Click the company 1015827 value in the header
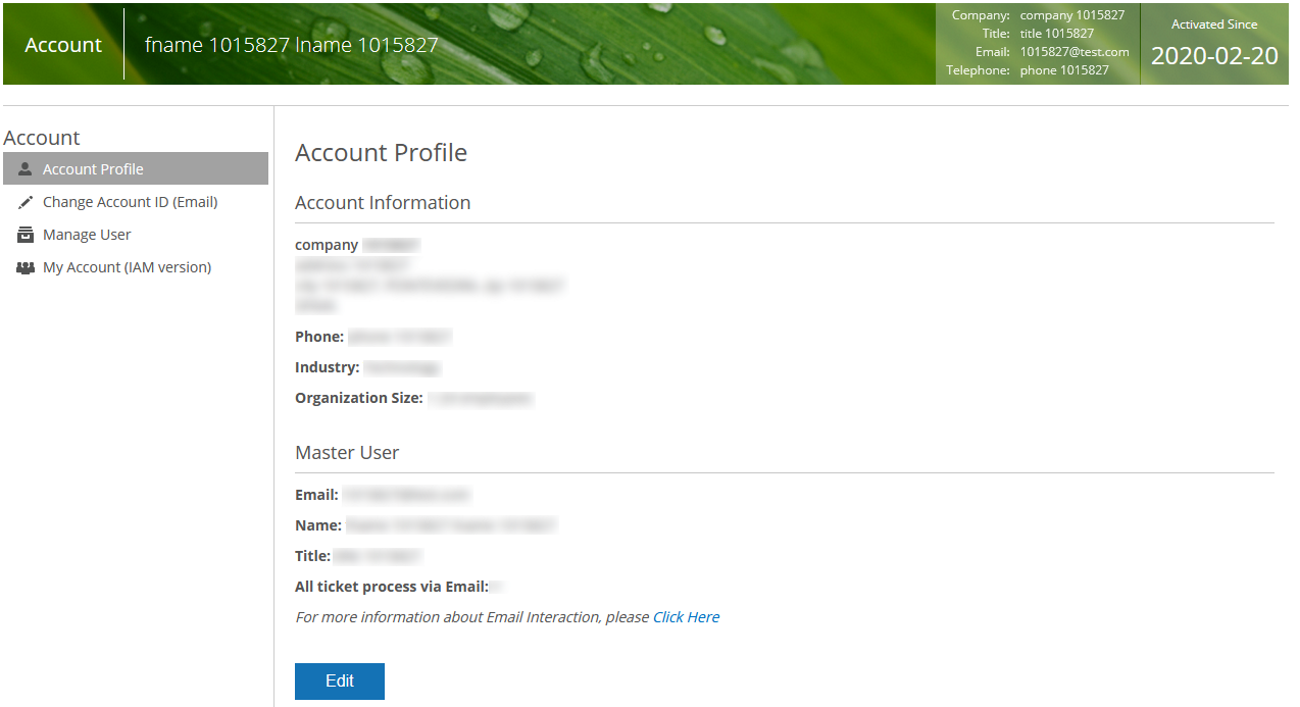The image size is (1300, 707). pos(1072,15)
